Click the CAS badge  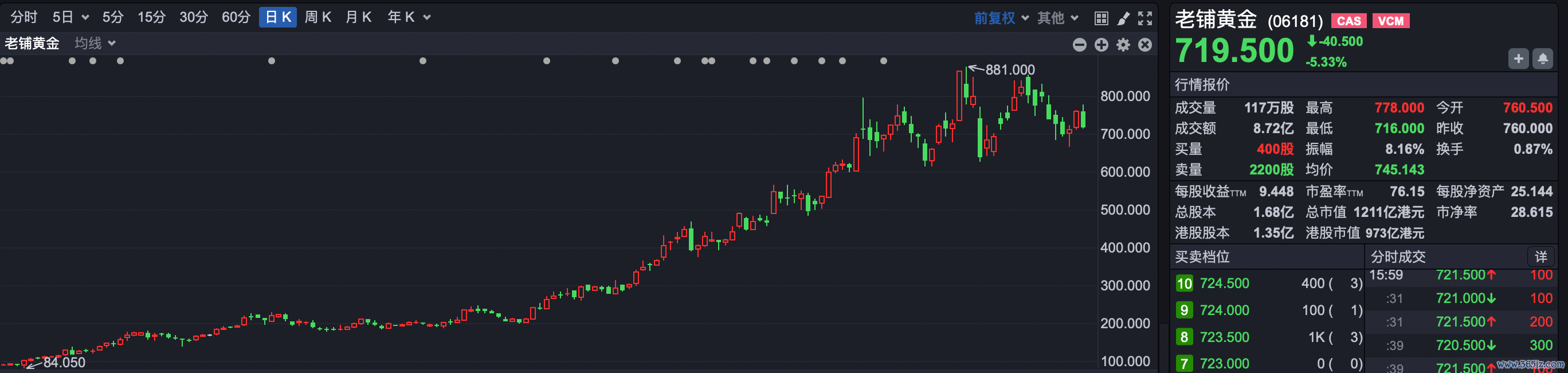tap(1349, 21)
